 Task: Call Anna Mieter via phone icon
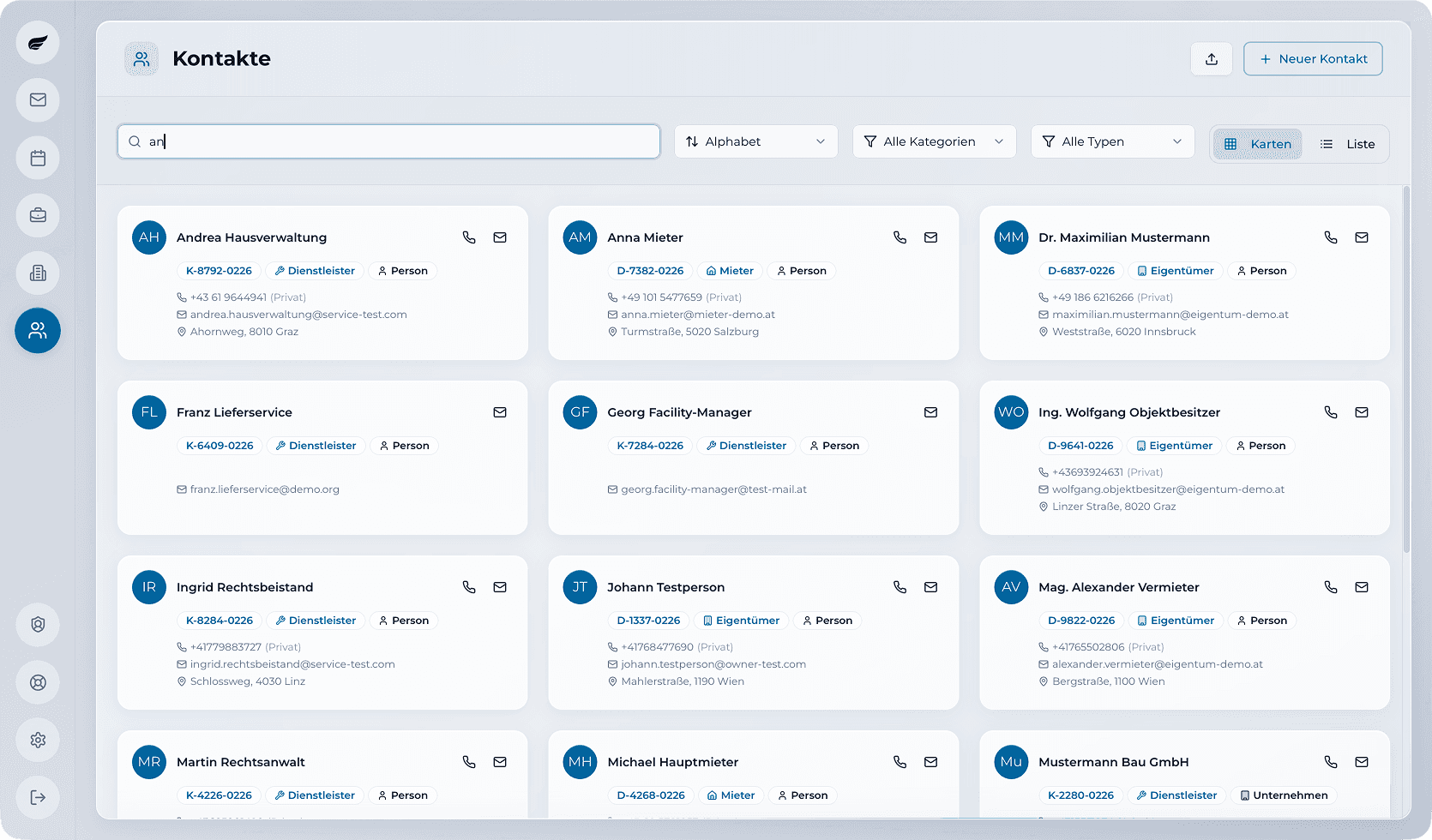(x=900, y=237)
